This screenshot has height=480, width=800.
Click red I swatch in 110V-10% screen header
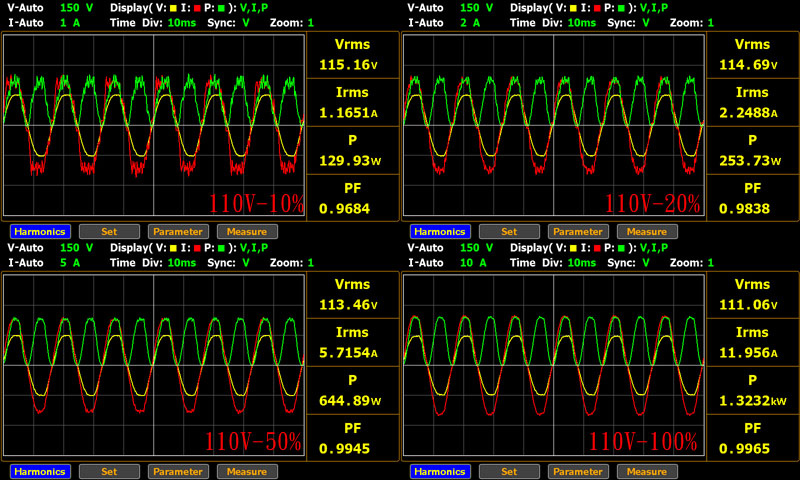pyautogui.click(x=197, y=8)
